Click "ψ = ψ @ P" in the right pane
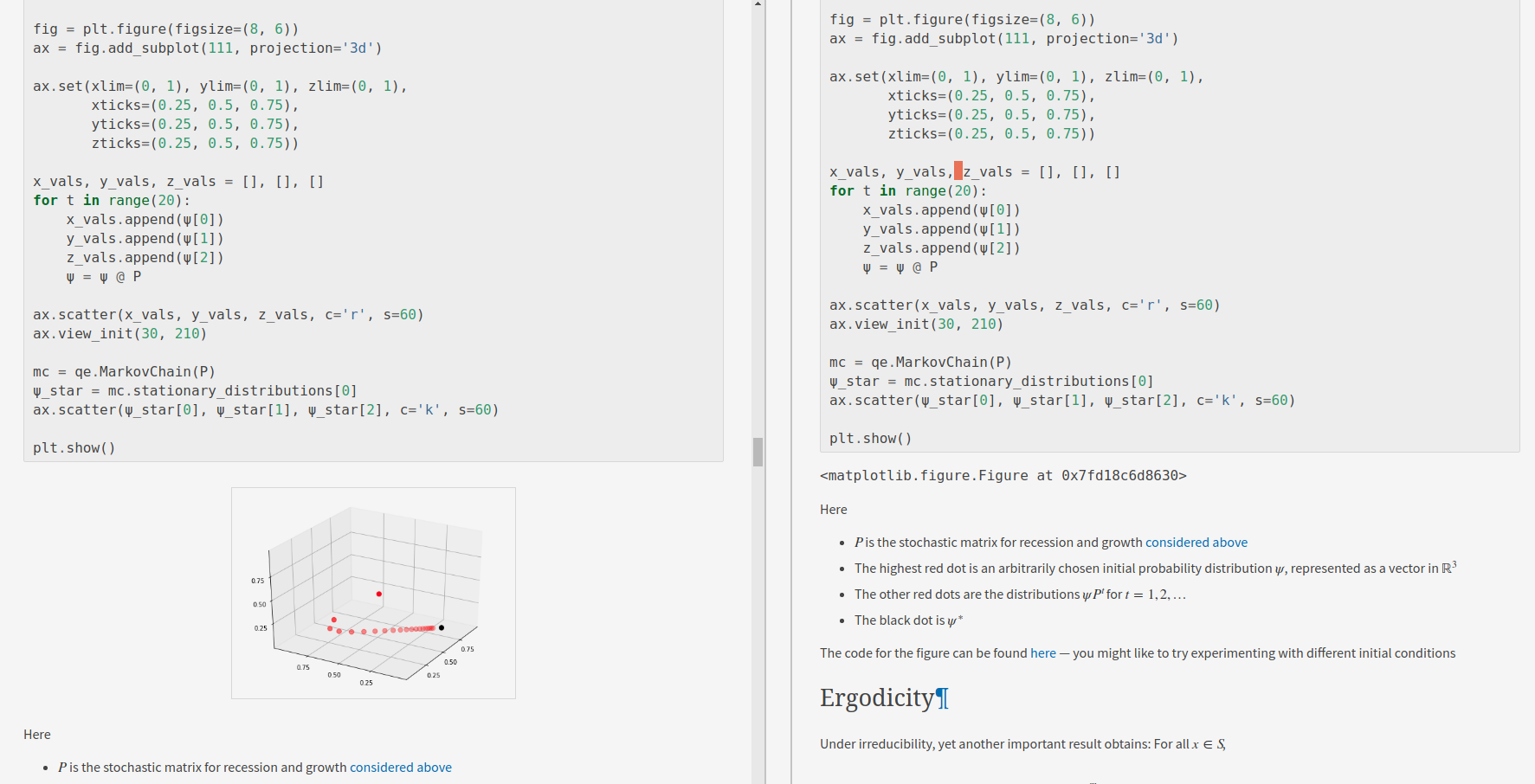The height and width of the screenshot is (784, 1535). (900, 267)
